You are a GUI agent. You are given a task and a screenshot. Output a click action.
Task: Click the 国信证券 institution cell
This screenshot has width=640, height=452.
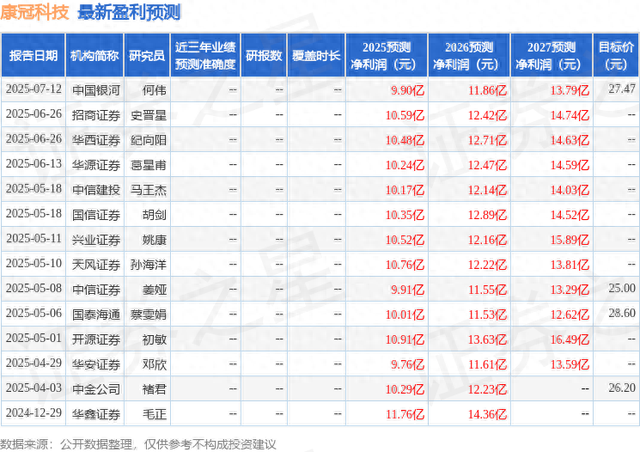(96, 215)
